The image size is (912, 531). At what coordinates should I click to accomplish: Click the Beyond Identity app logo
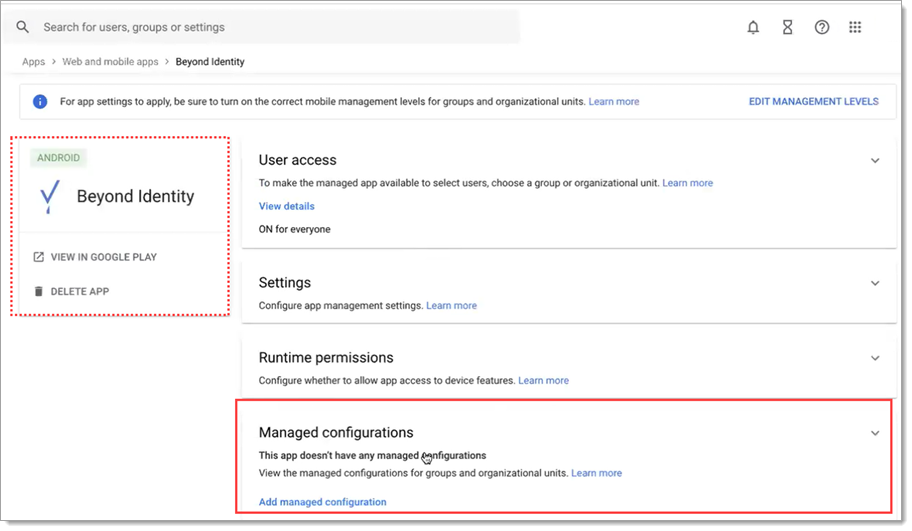48,197
